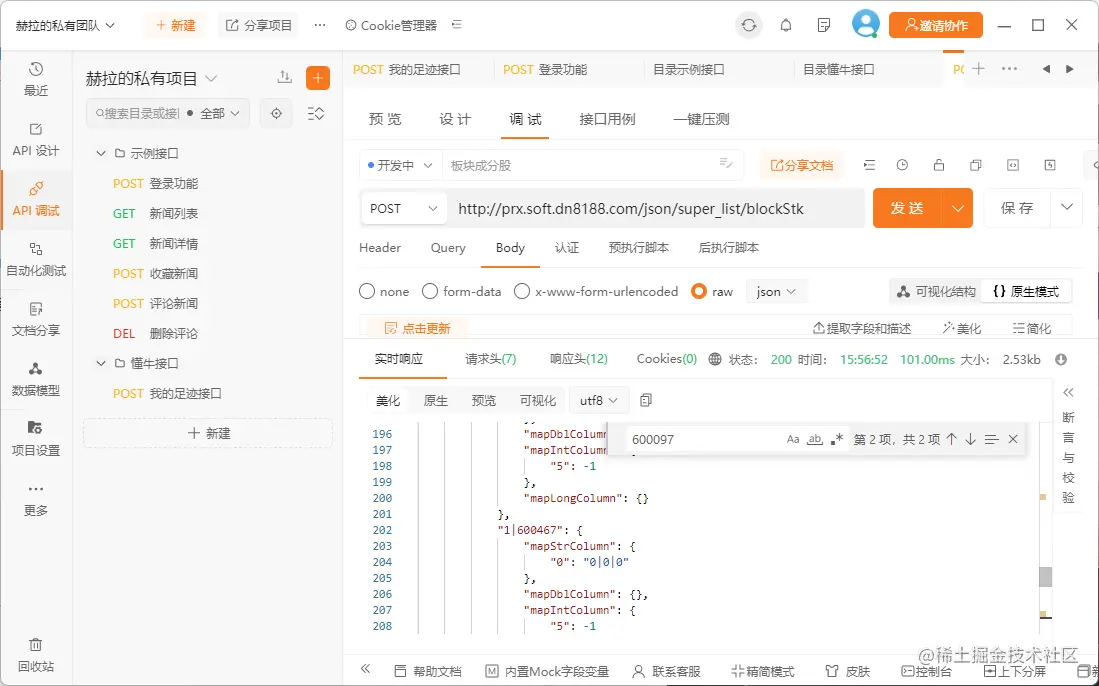Toggle match case Aa in search box
This screenshot has height=686, width=1099.
click(x=793, y=439)
